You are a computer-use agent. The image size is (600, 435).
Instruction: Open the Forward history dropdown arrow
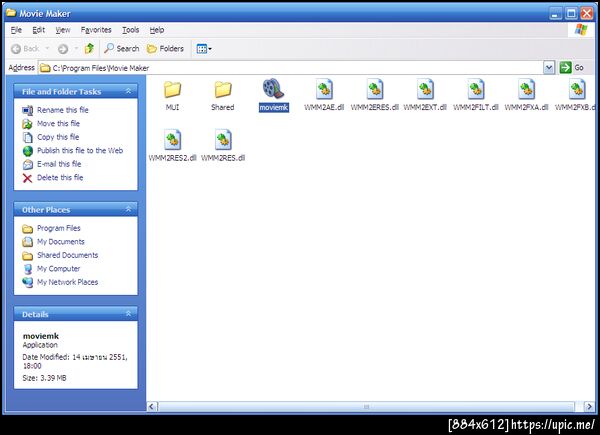pyautogui.click(x=76, y=49)
